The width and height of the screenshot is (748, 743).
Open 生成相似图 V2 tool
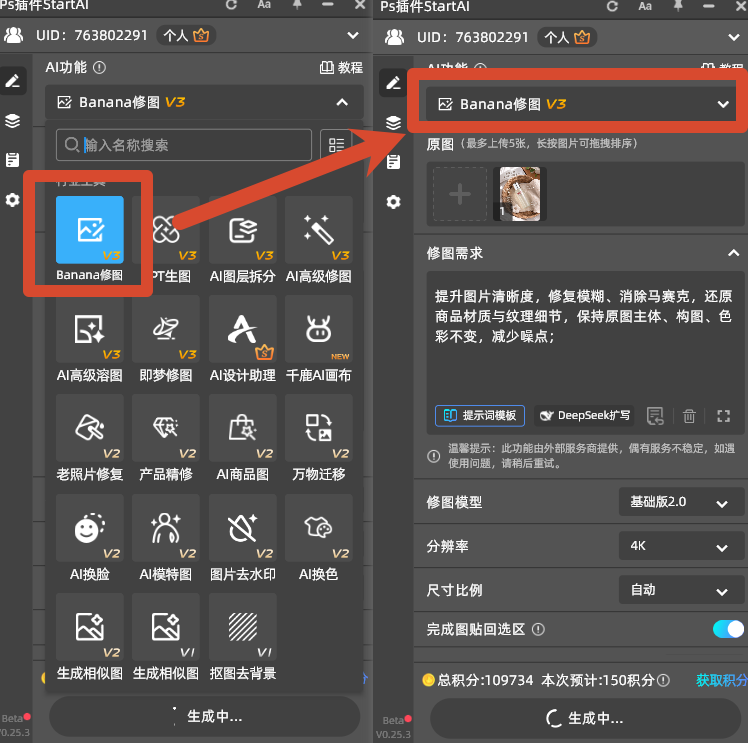90,627
